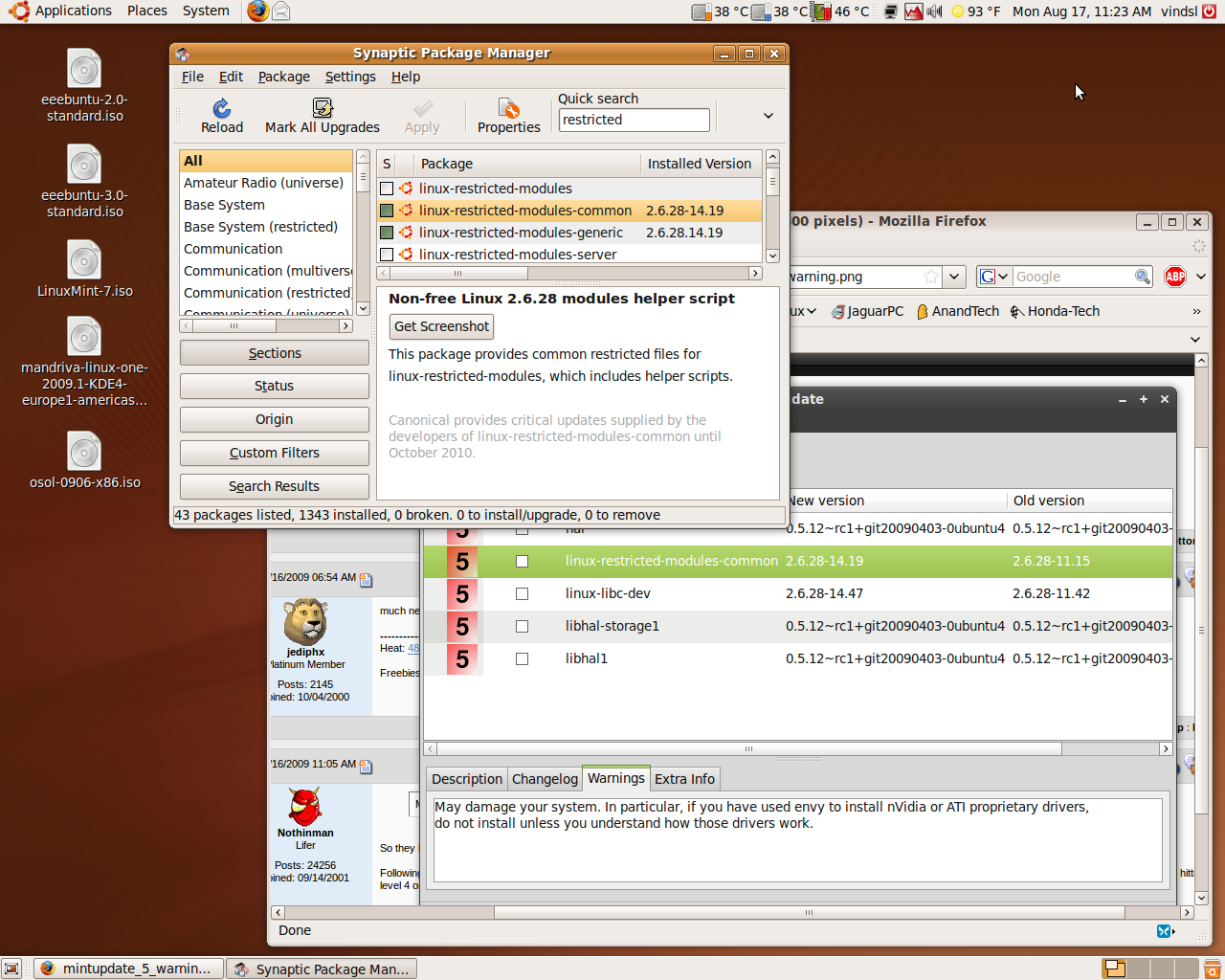This screenshot has width=1225, height=980.
Task: Click the Synaptic Package Manager taskbar button
Action: click(323, 969)
